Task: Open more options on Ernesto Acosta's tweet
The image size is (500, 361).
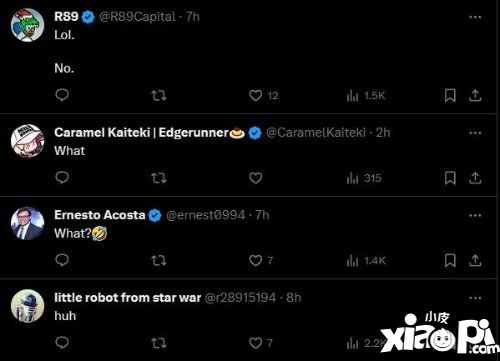Action: 475,215
